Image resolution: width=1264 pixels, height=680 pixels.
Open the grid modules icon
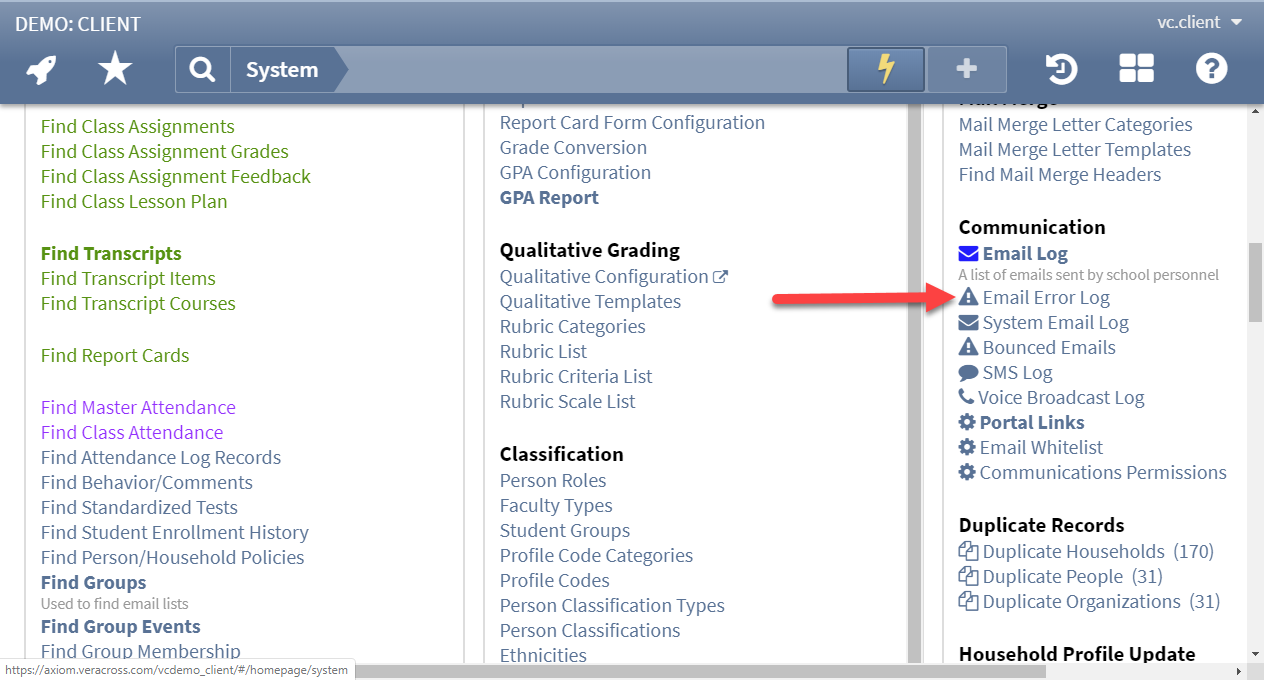click(1136, 69)
